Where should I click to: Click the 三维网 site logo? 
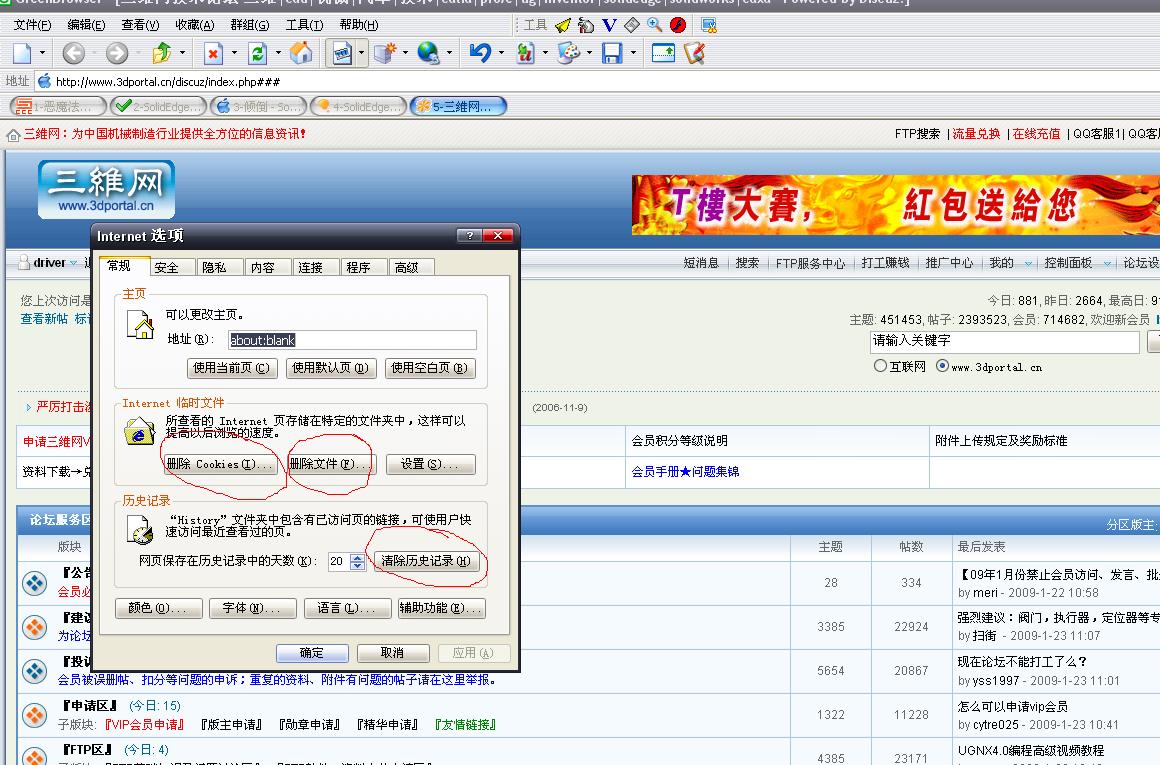[x=107, y=189]
